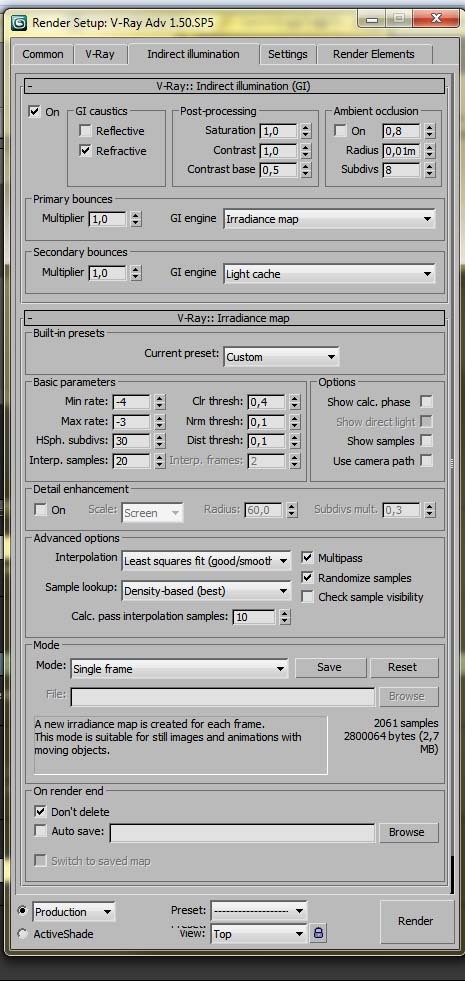
Task: Open Primary bounces GI engine dropdown
Action: (x=329, y=219)
